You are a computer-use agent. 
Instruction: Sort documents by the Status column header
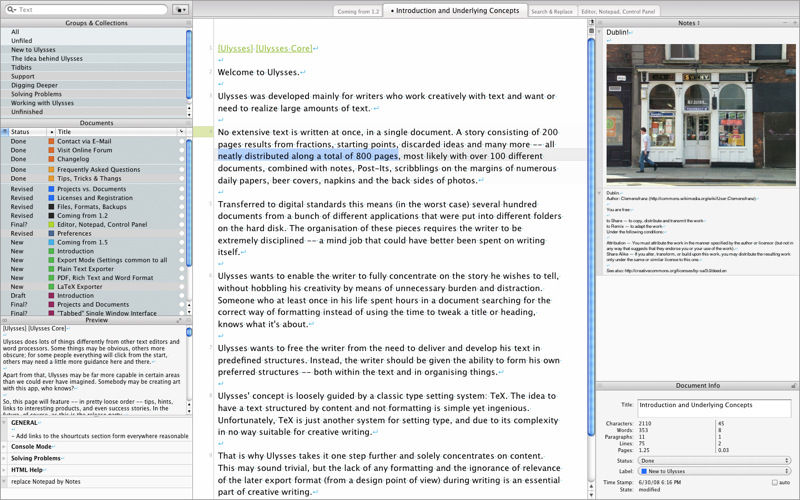coord(28,132)
